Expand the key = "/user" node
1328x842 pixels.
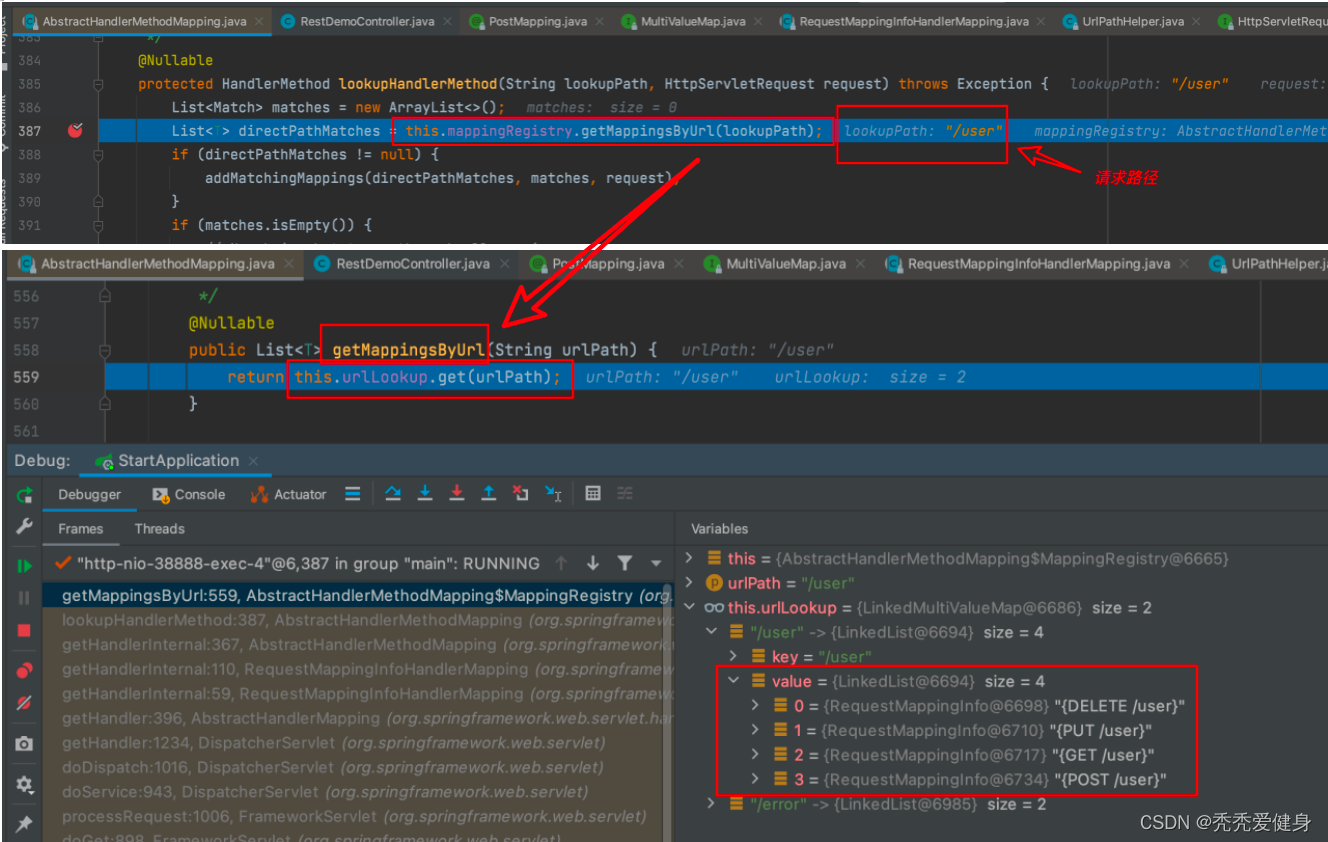734,656
